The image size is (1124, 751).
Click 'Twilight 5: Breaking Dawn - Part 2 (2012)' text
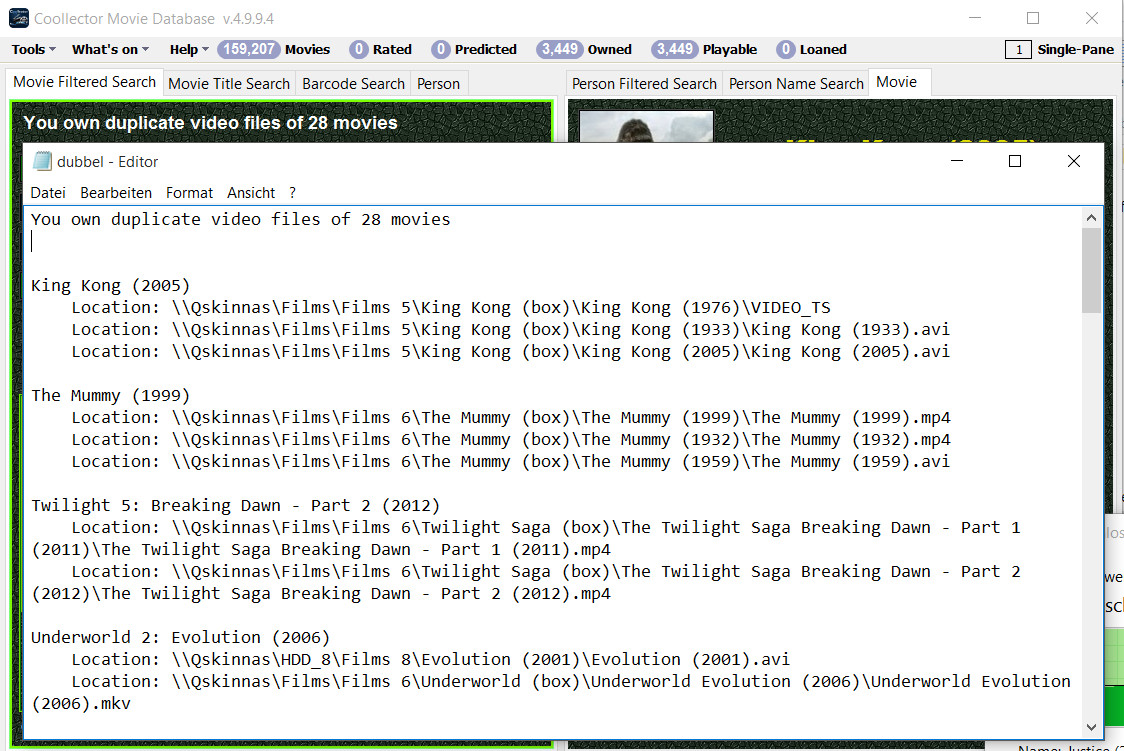235,505
